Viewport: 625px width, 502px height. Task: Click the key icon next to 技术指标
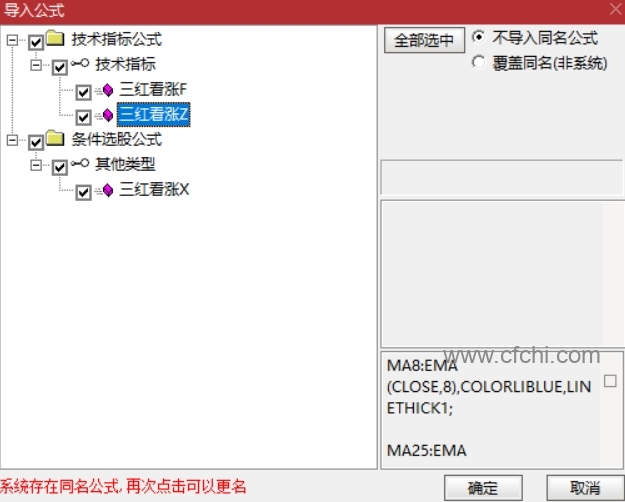coord(80,63)
